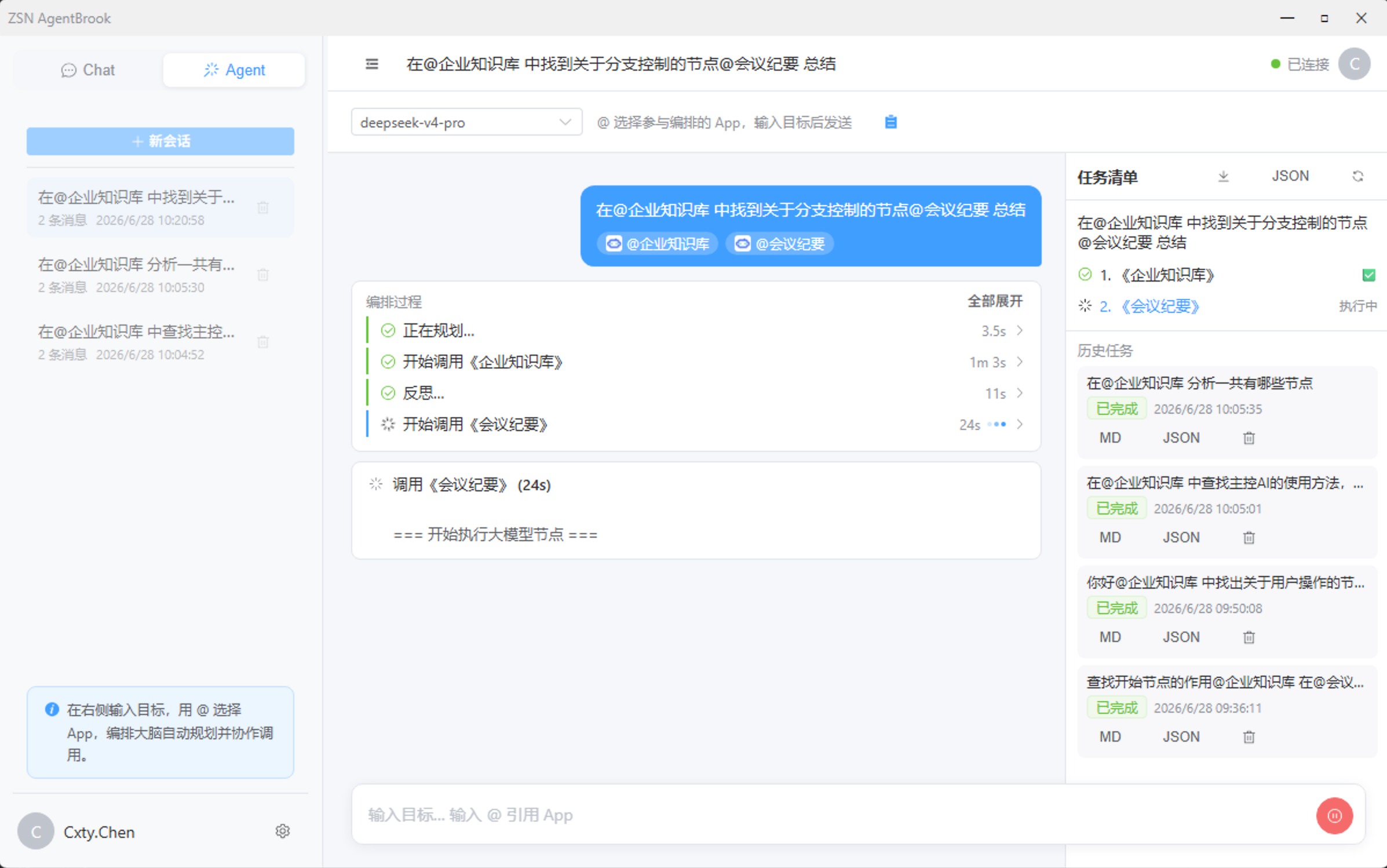The width and height of the screenshot is (1387, 868).
Task: Click the 新会话 button
Action: [160, 141]
